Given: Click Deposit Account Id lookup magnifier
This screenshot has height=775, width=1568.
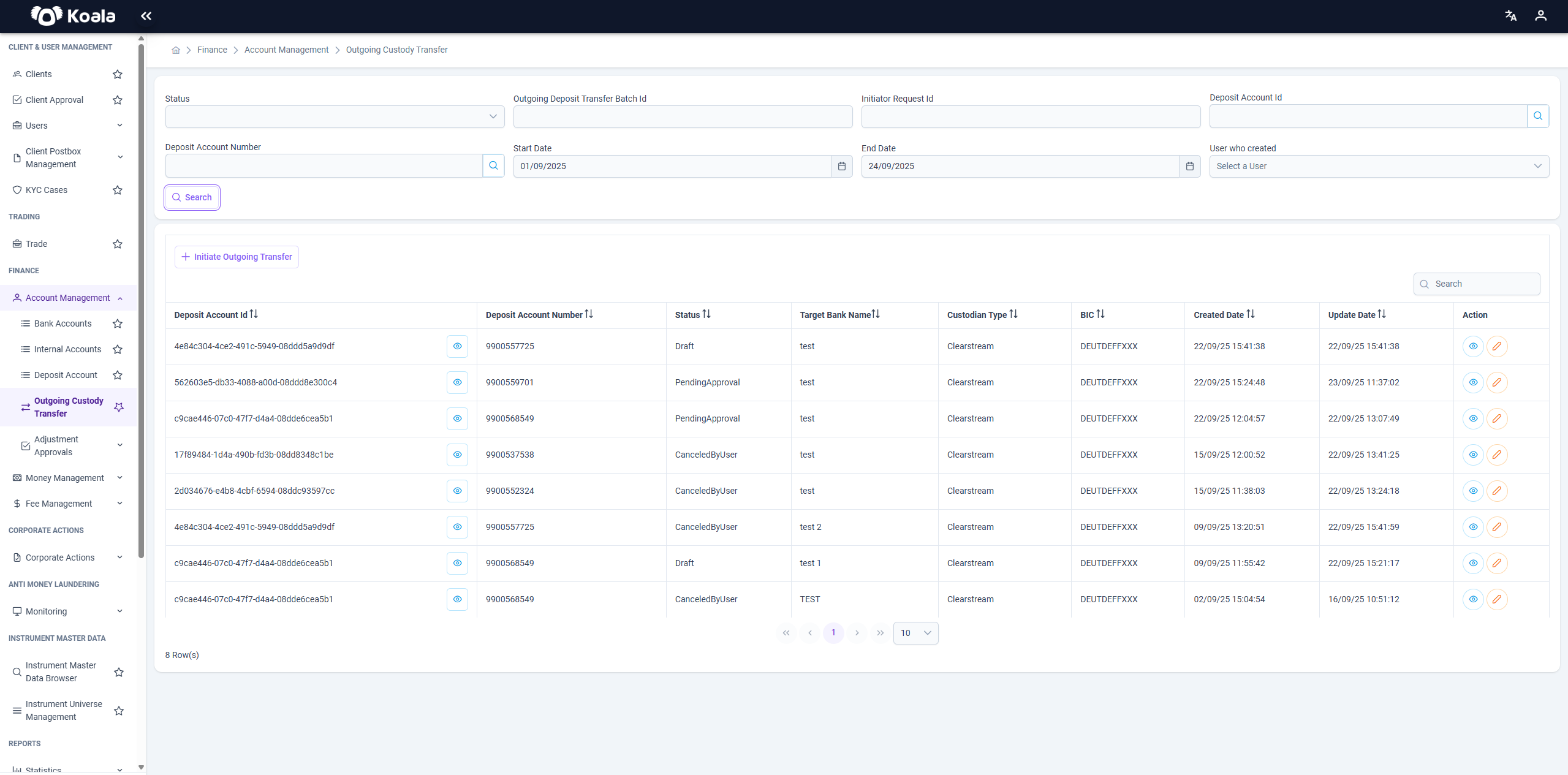Looking at the screenshot, I should [x=1538, y=116].
